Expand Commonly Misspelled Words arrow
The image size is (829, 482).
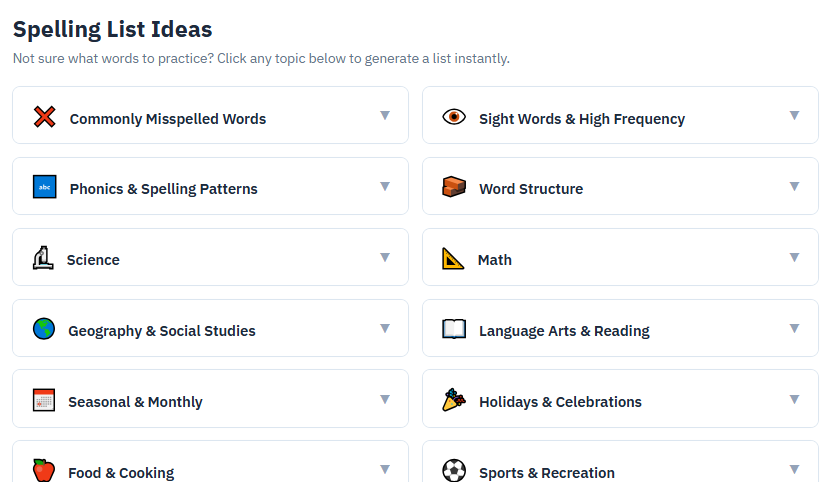(x=385, y=116)
